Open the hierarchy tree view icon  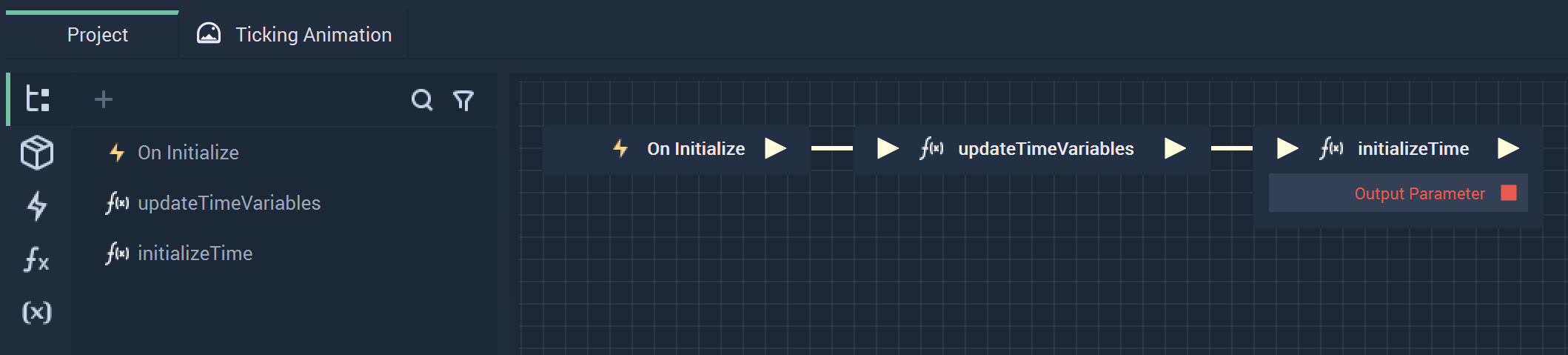(38, 99)
